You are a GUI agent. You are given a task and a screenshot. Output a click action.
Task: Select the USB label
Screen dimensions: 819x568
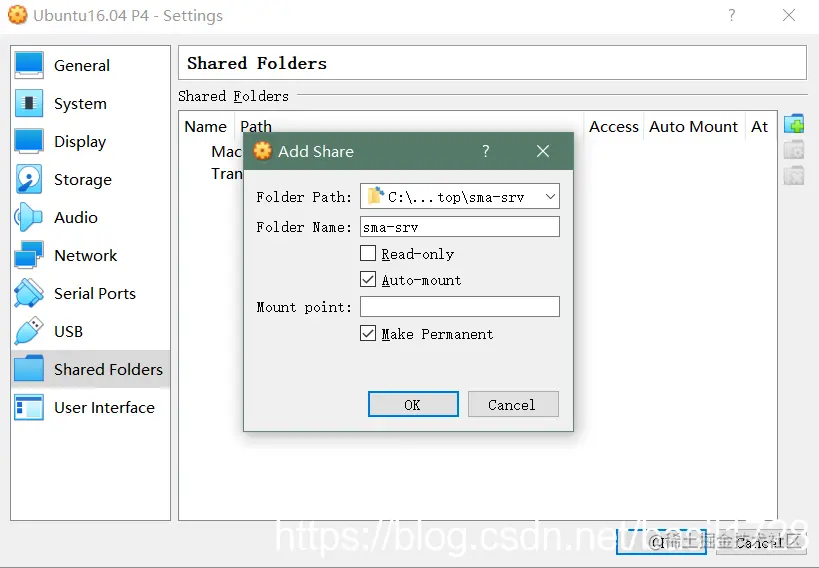(x=68, y=332)
